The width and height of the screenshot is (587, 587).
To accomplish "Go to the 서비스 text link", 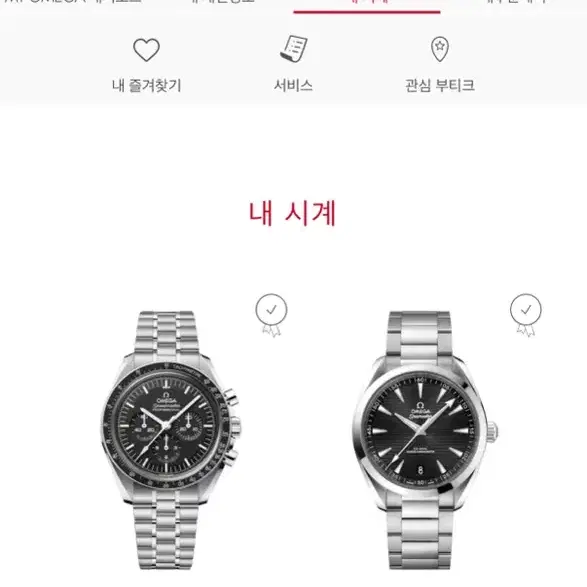I will (x=294, y=85).
